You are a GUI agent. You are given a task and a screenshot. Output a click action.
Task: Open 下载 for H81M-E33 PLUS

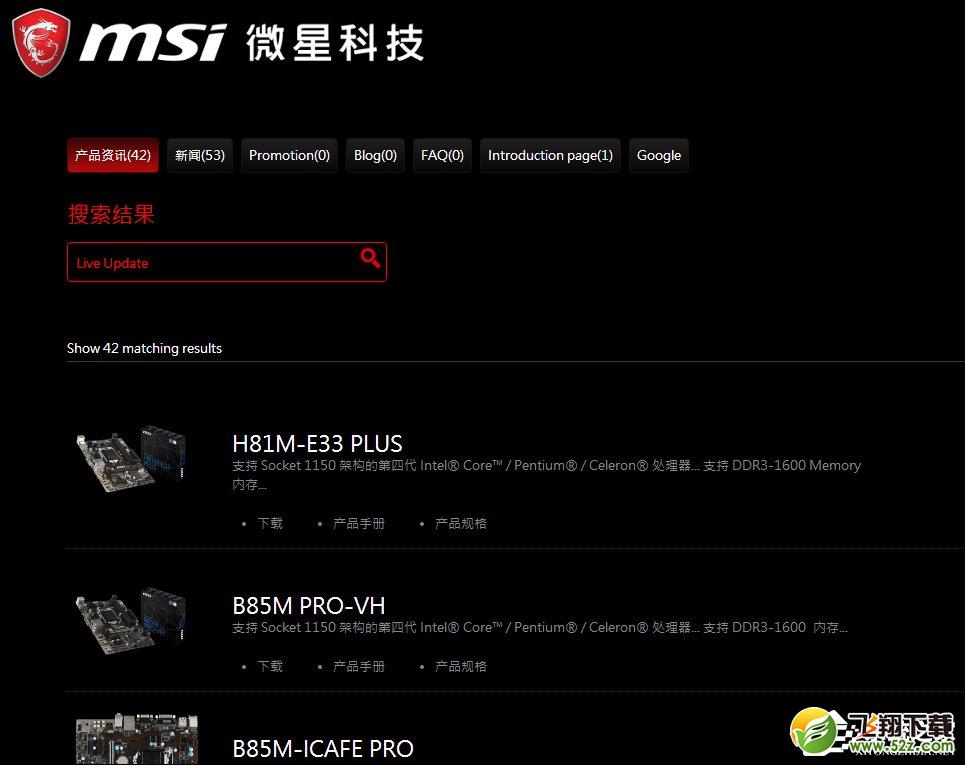(x=270, y=523)
